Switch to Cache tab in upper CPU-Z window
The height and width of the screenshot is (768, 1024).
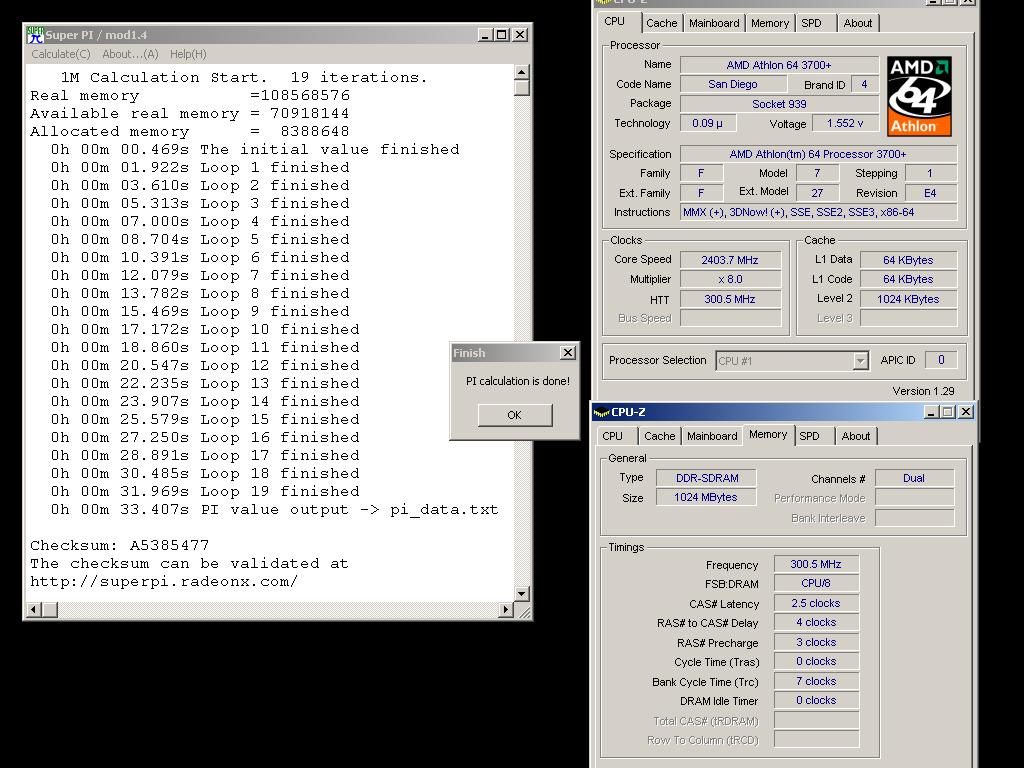point(662,23)
